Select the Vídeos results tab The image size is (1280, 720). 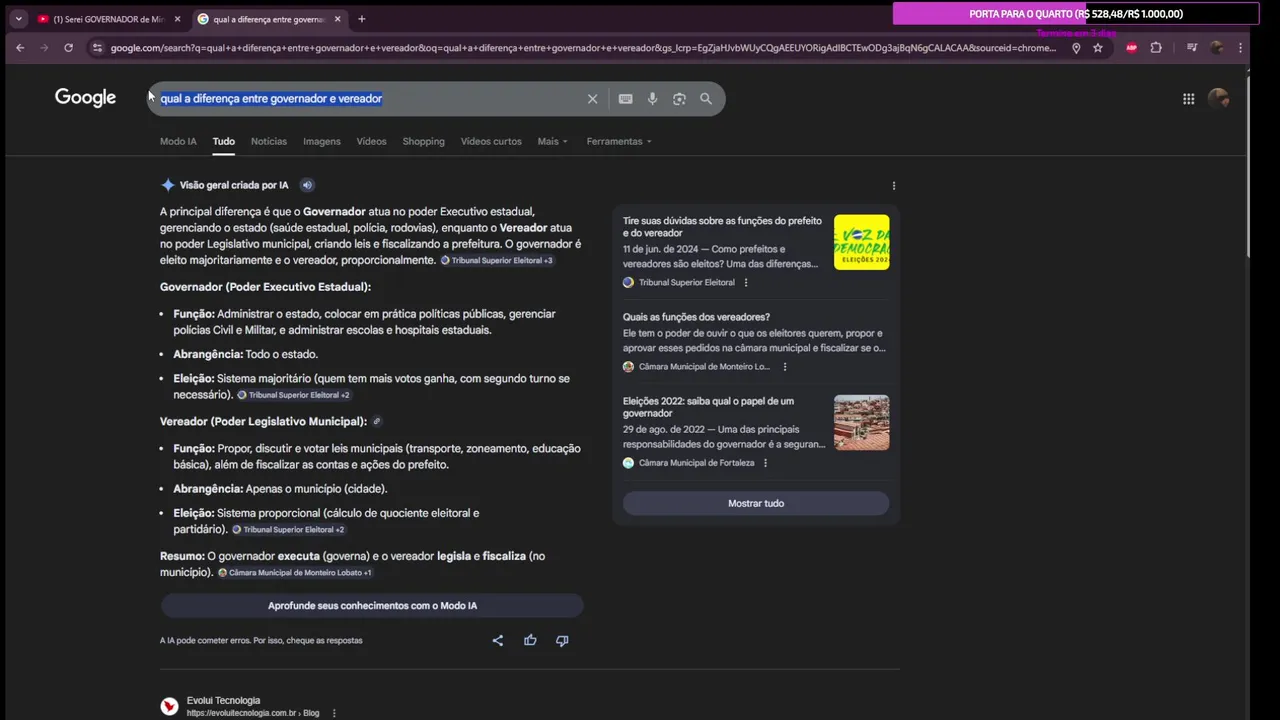pos(371,141)
